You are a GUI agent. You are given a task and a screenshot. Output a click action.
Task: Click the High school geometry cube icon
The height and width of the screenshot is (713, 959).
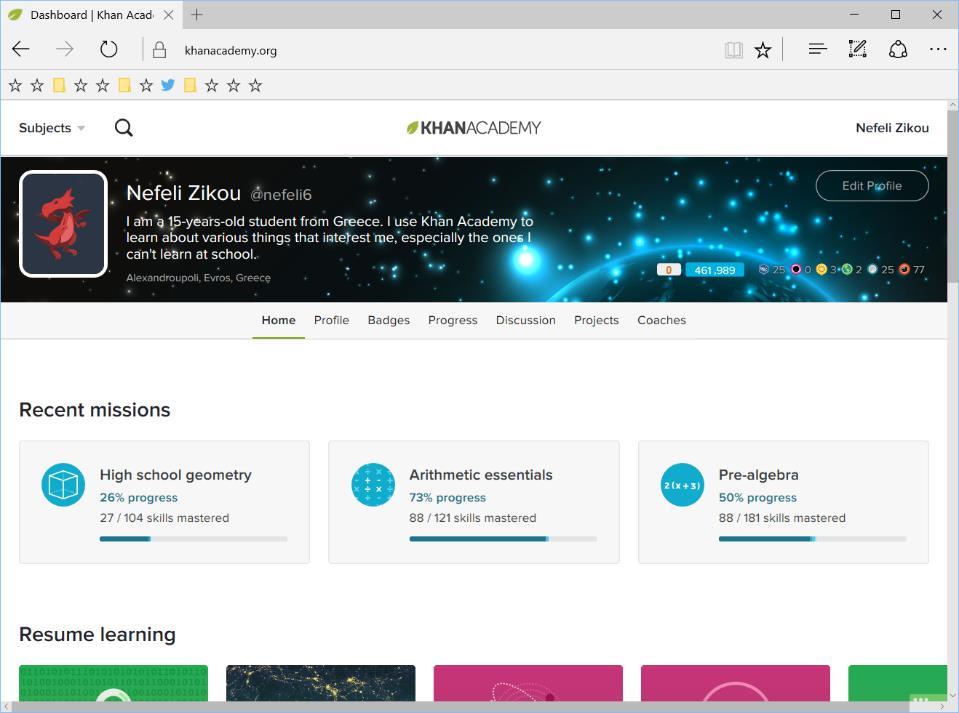pos(63,485)
